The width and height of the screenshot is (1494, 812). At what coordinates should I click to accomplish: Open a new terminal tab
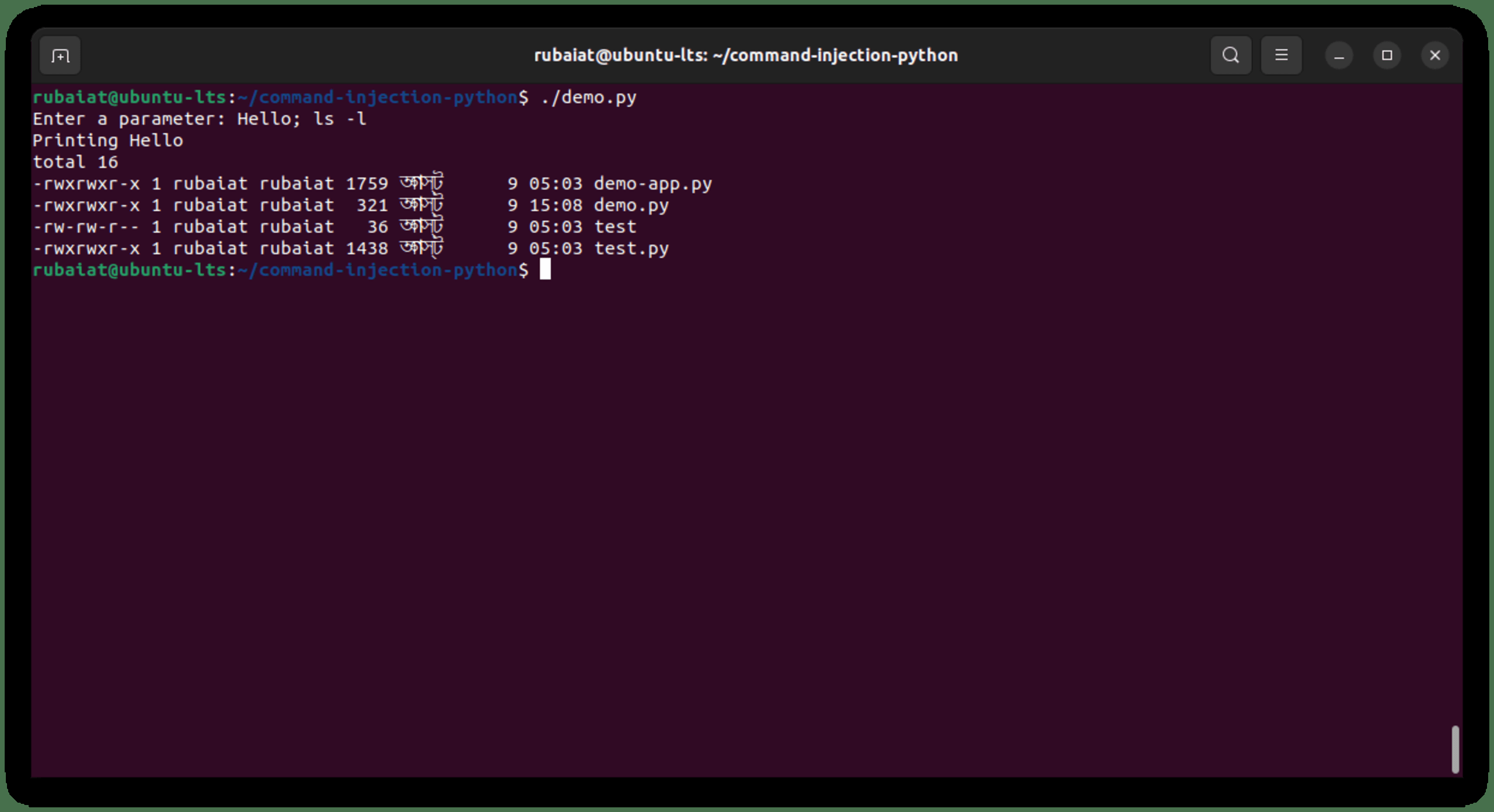click(60, 55)
